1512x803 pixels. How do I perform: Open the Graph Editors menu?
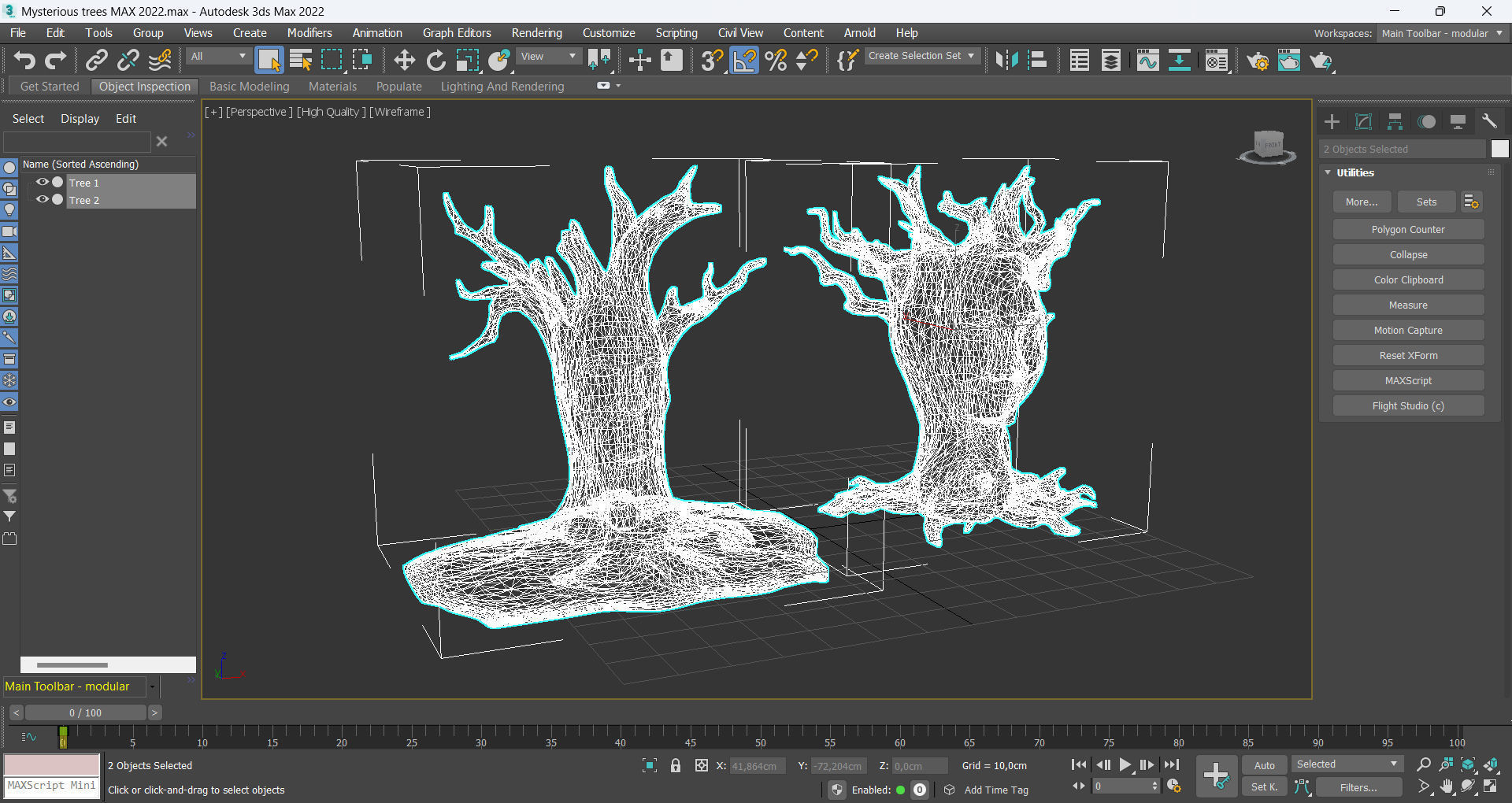tap(457, 33)
